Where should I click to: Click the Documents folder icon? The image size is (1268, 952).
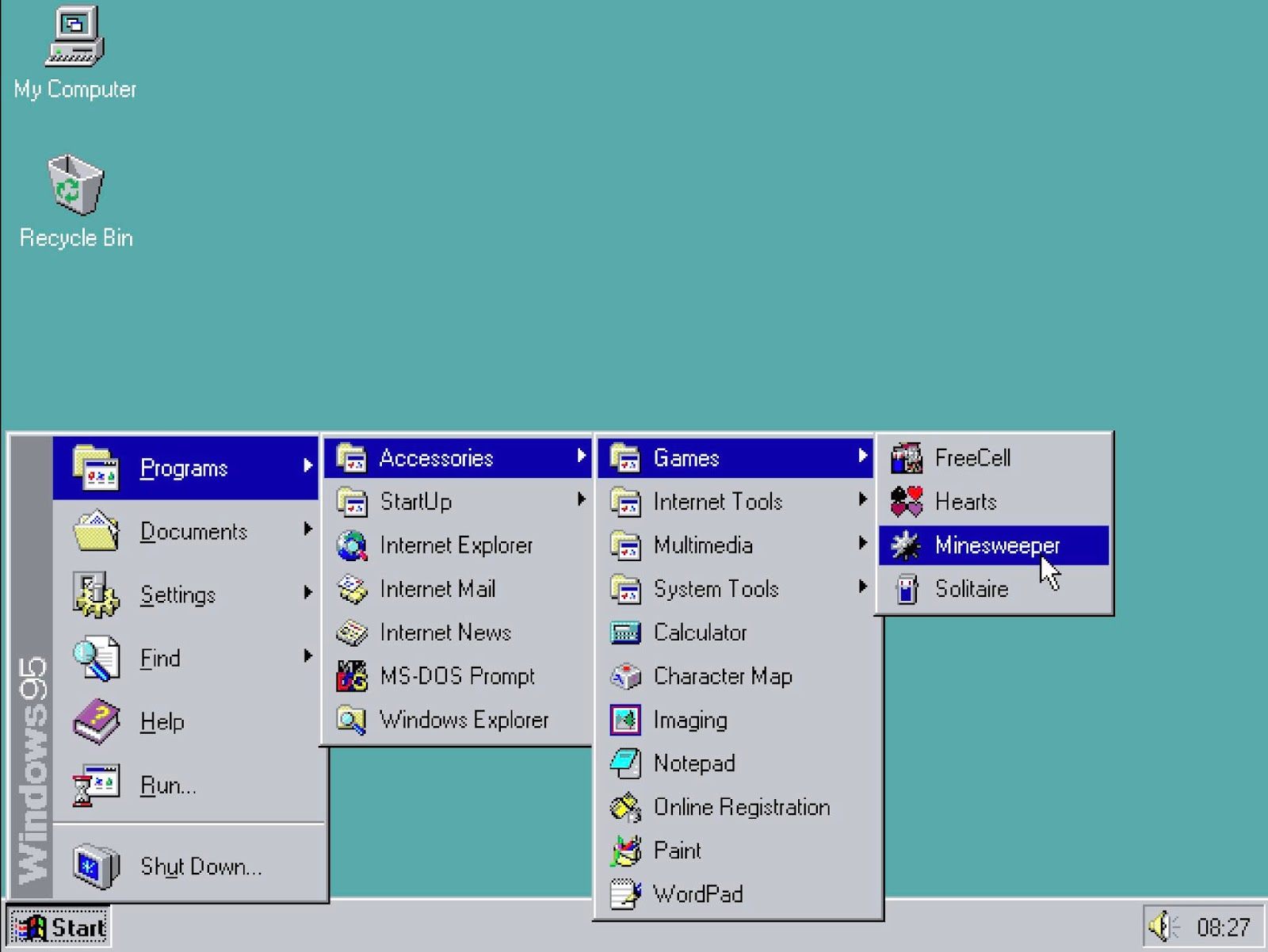[96, 531]
